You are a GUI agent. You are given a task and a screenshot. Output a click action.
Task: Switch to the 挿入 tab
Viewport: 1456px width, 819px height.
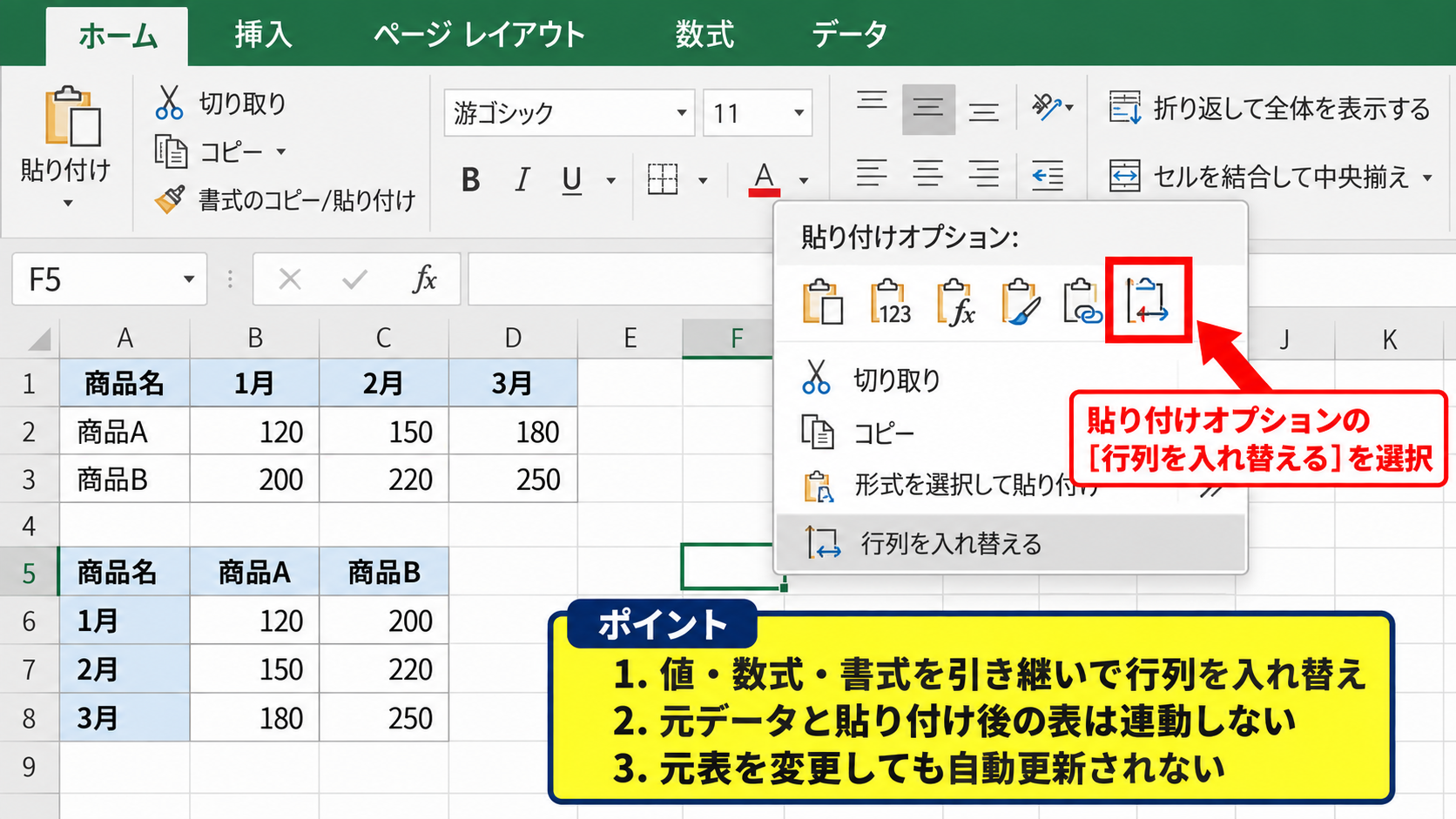pos(263,35)
